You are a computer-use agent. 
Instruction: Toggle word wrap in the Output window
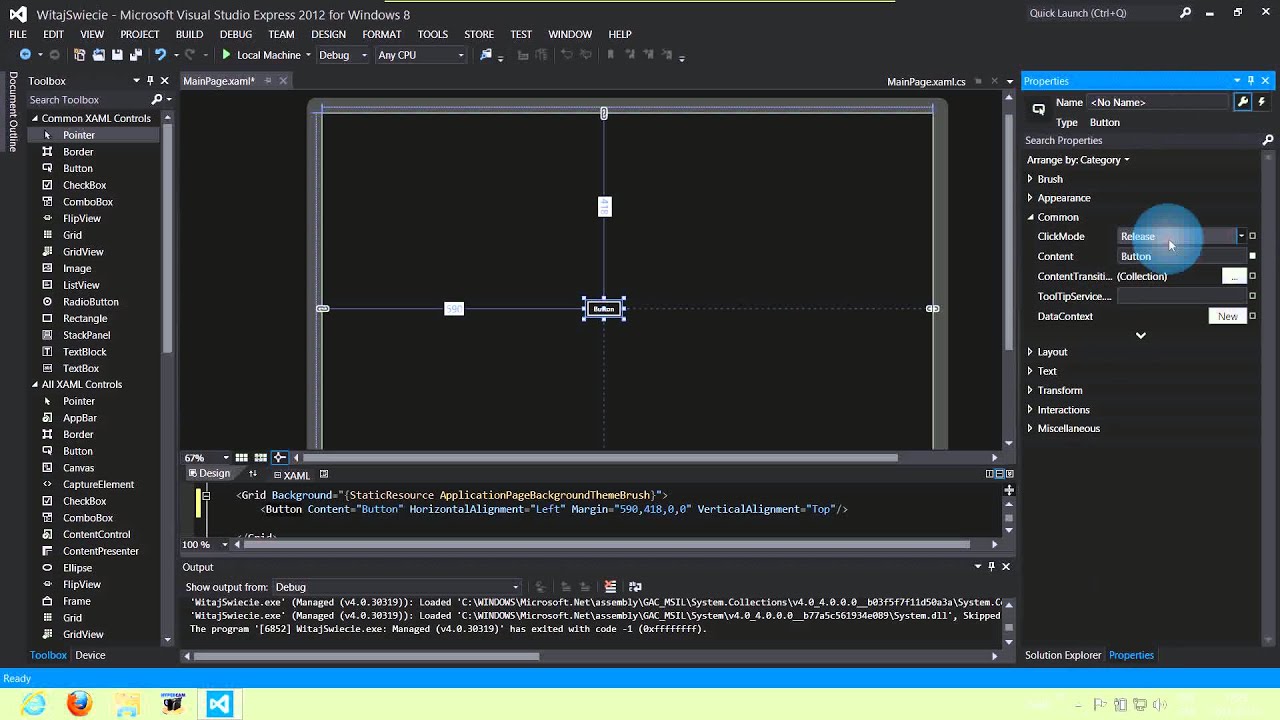tap(635, 587)
